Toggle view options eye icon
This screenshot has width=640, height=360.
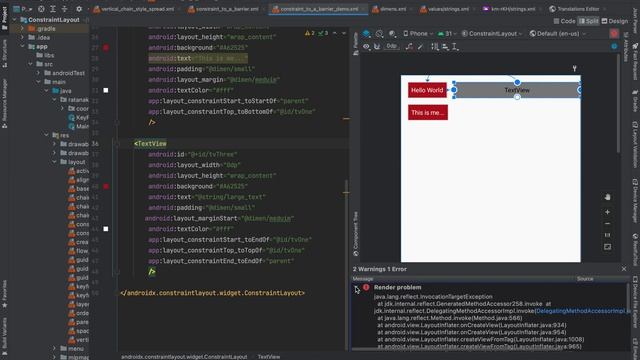pyautogui.click(x=366, y=47)
